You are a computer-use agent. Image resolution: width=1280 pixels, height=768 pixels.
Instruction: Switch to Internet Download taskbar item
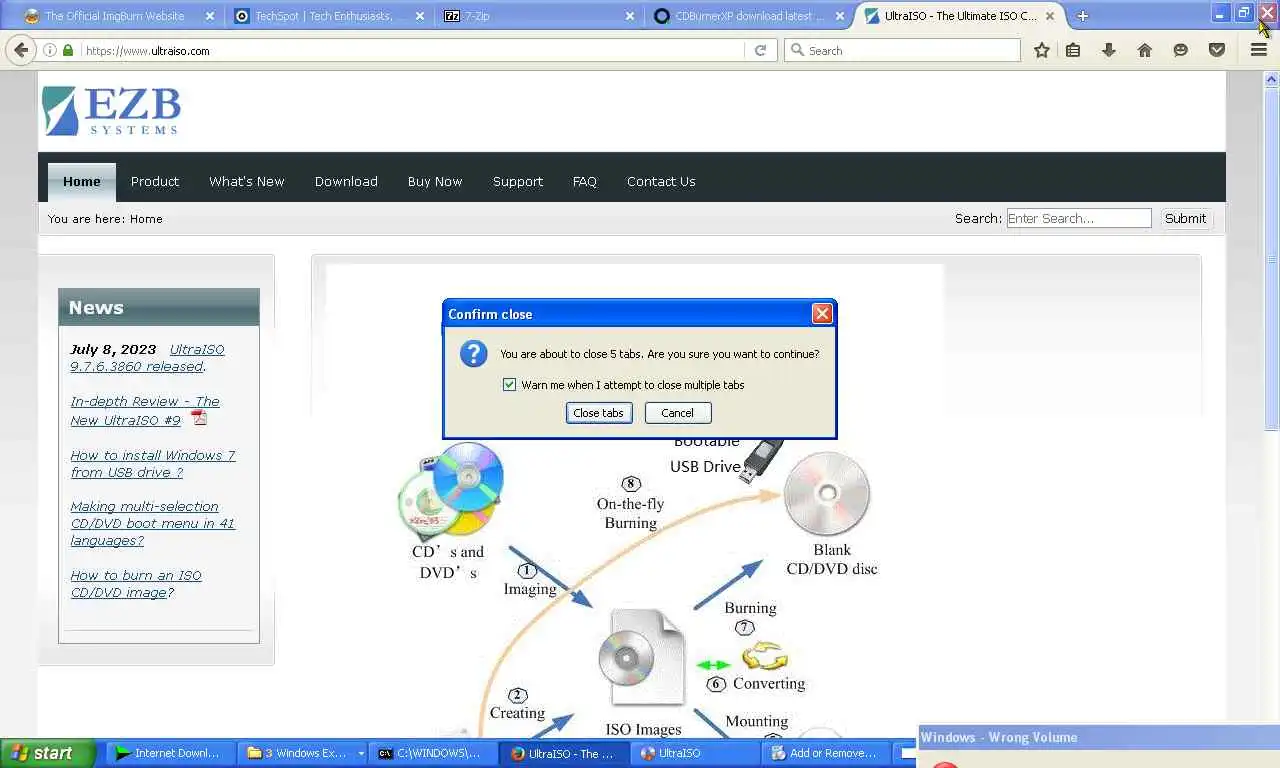point(170,753)
